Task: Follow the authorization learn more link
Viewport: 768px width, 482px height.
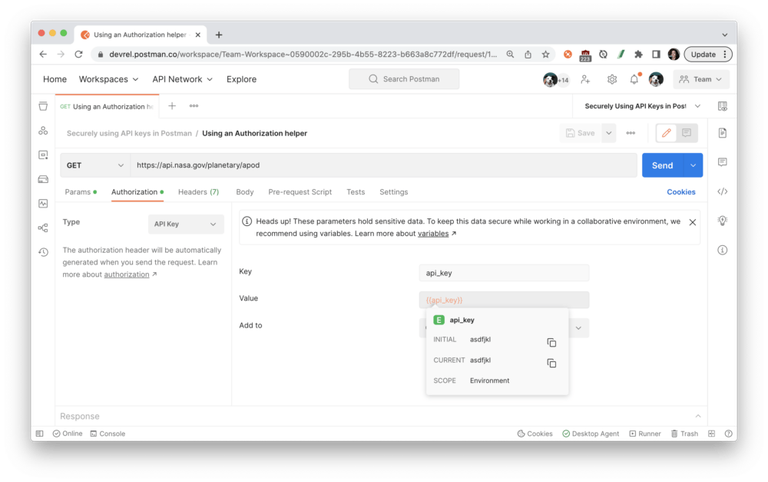Action: [x=126, y=274]
